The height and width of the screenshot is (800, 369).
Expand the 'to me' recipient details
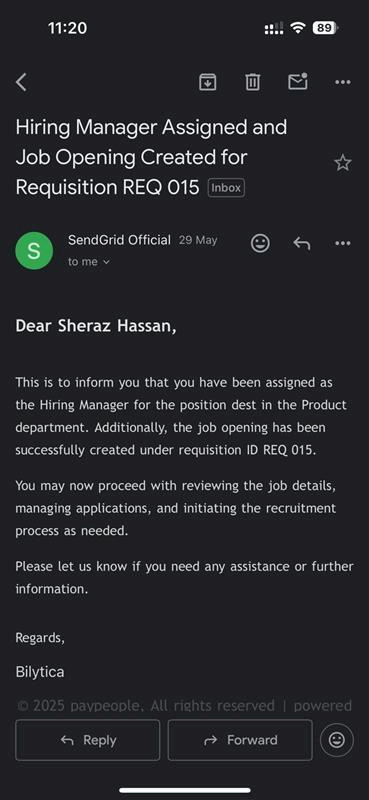click(89, 262)
